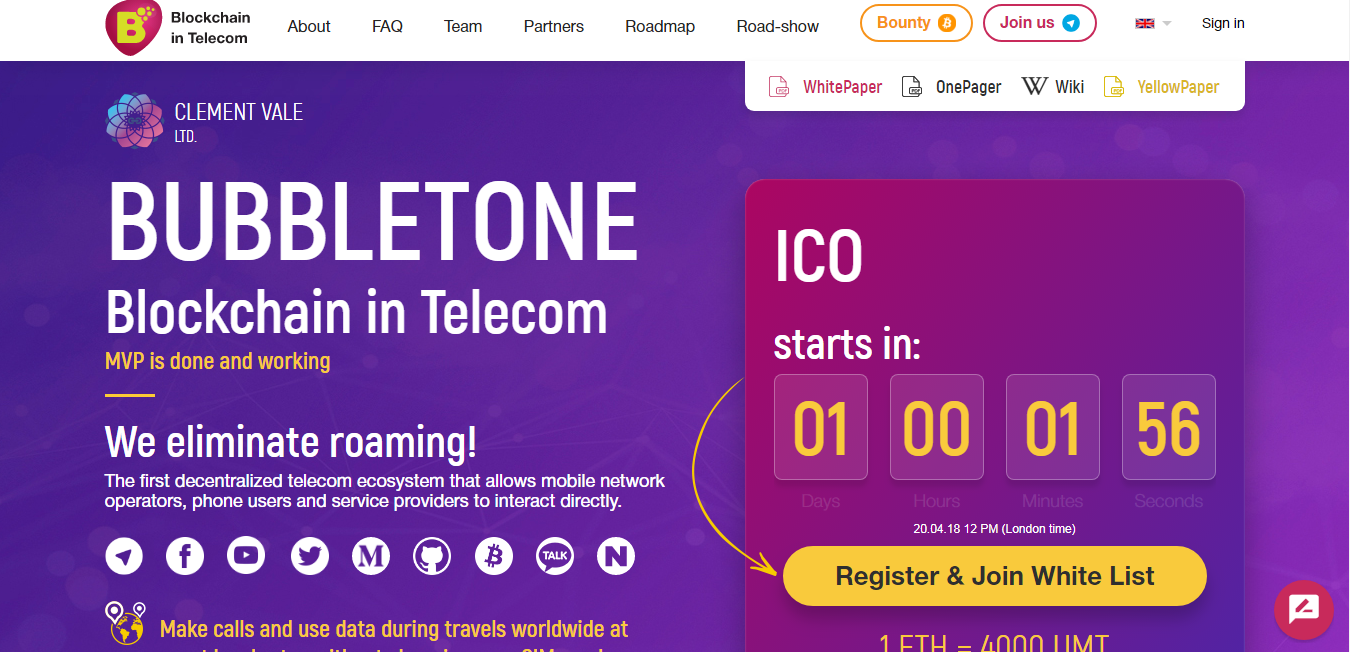Open the FAQ menu item
This screenshot has width=1350, height=652.
click(x=387, y=27)
